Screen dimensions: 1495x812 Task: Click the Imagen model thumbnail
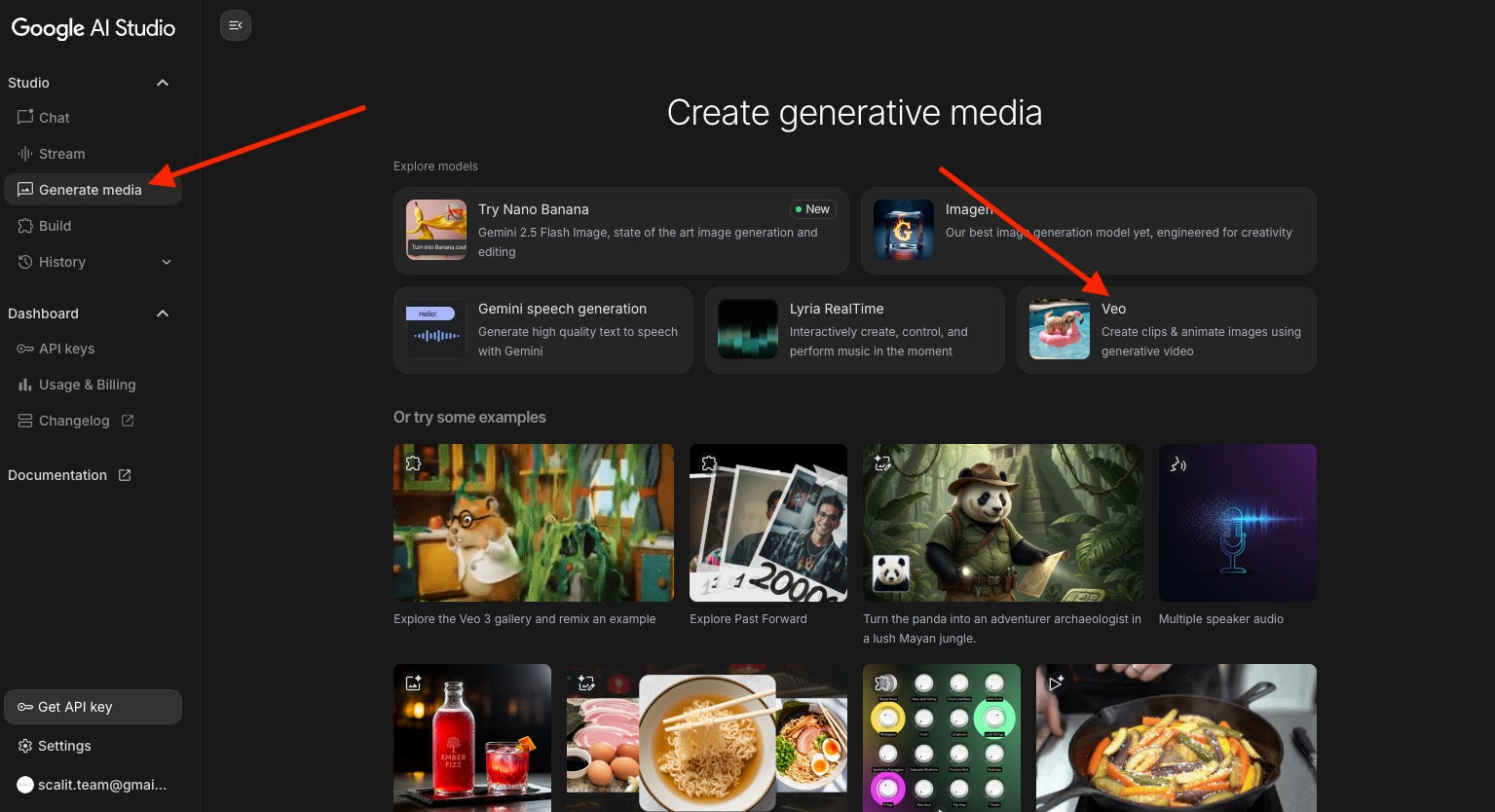pyautogui.click(x=904, y=230)
